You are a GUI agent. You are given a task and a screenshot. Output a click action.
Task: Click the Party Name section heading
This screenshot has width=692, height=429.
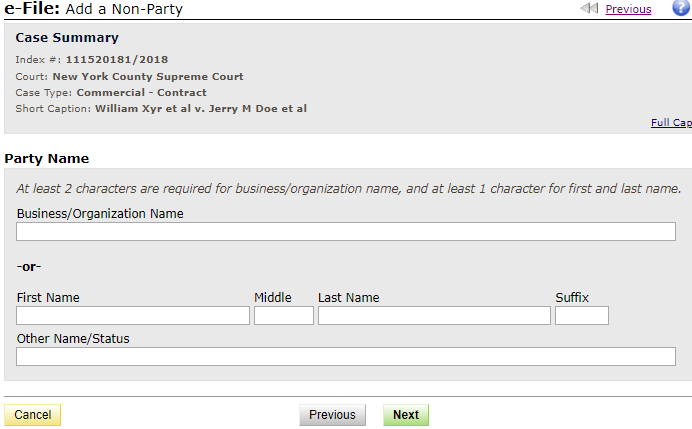click(47, 158)
